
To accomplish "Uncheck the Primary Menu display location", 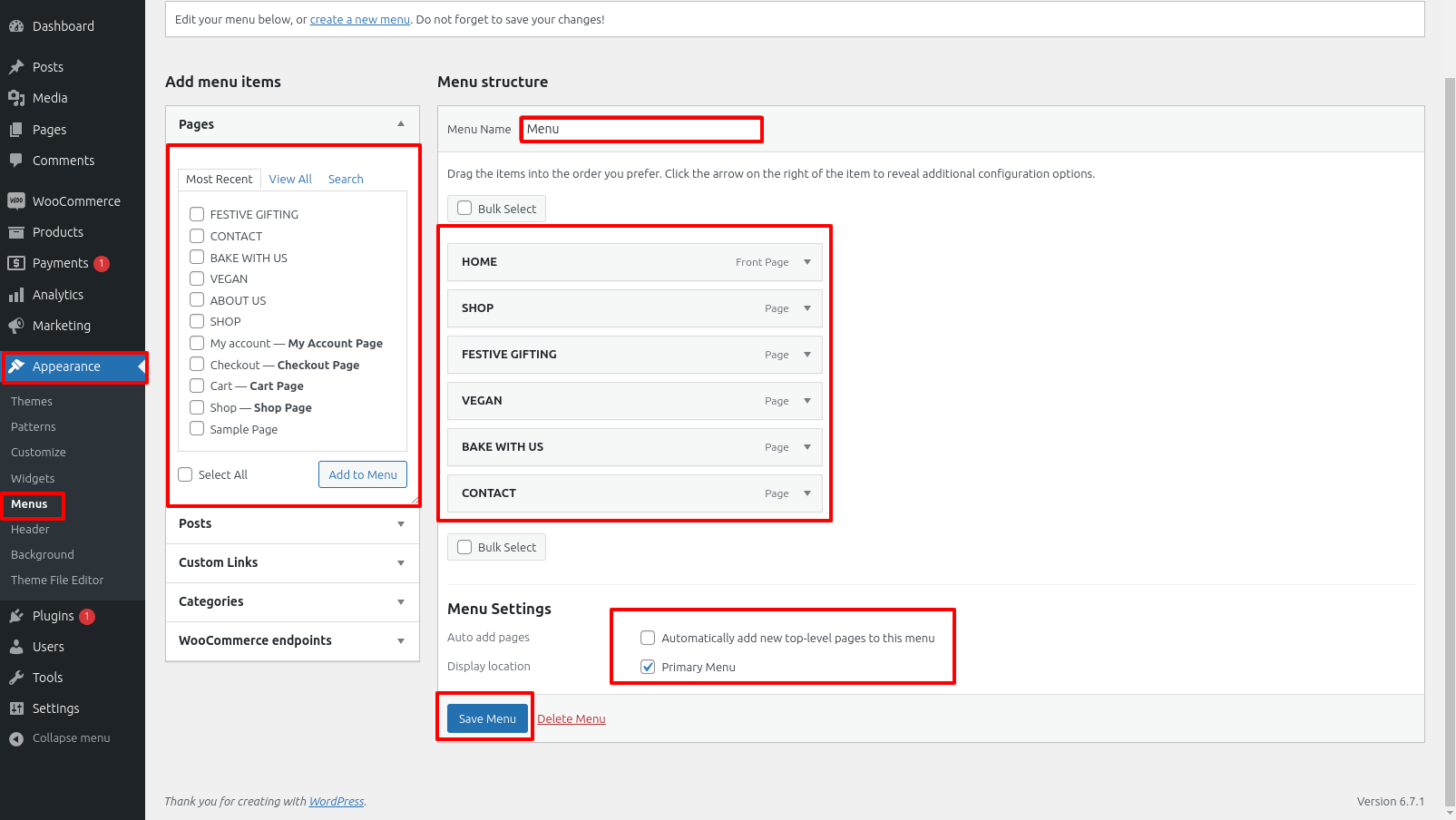I will pyautogui.click(x=648, y=667).
